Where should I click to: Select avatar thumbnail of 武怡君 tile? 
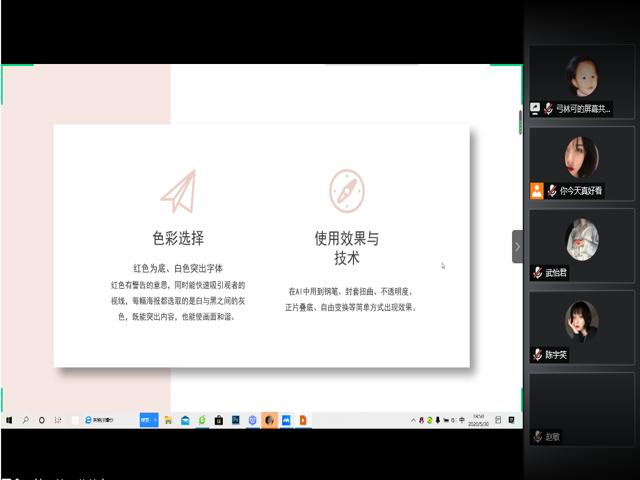(582, 240)
